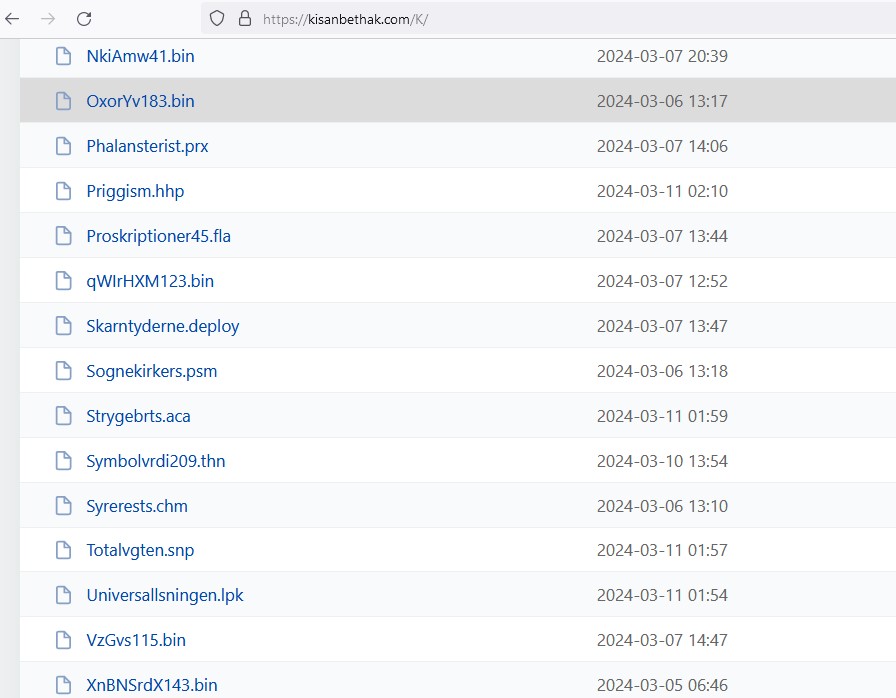The image size is (896, 698).
Task: Click the file icon next to Symbolvrdi209.thn
Action: pyautogui.click(x=63, y=461)
